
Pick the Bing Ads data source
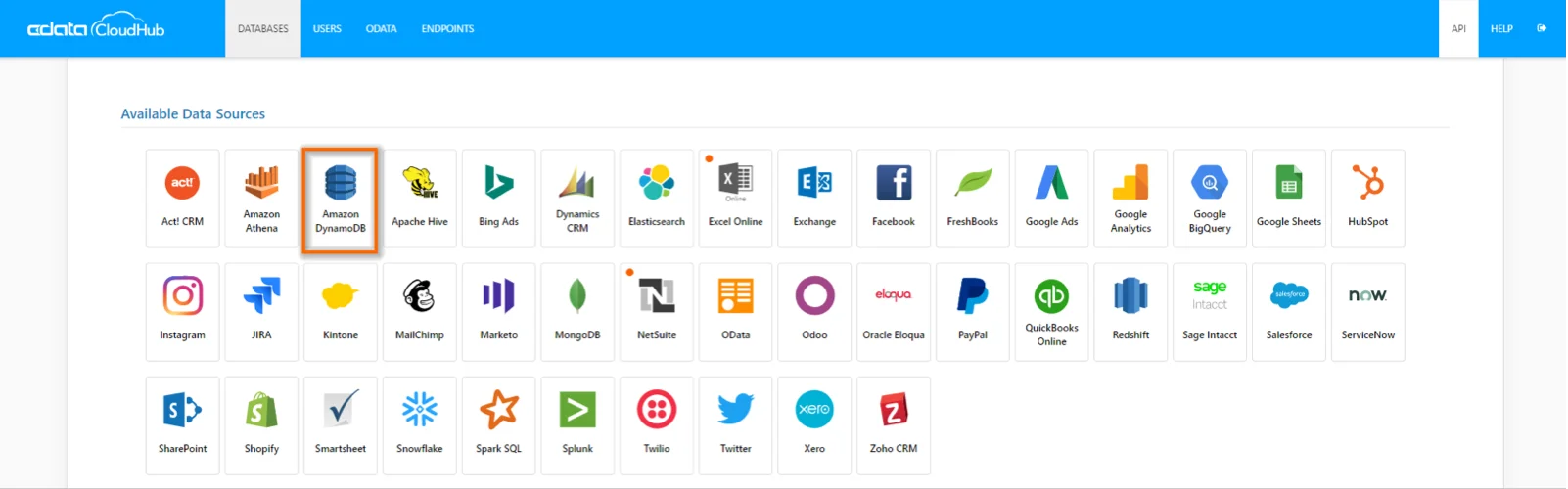pos(499,199)
